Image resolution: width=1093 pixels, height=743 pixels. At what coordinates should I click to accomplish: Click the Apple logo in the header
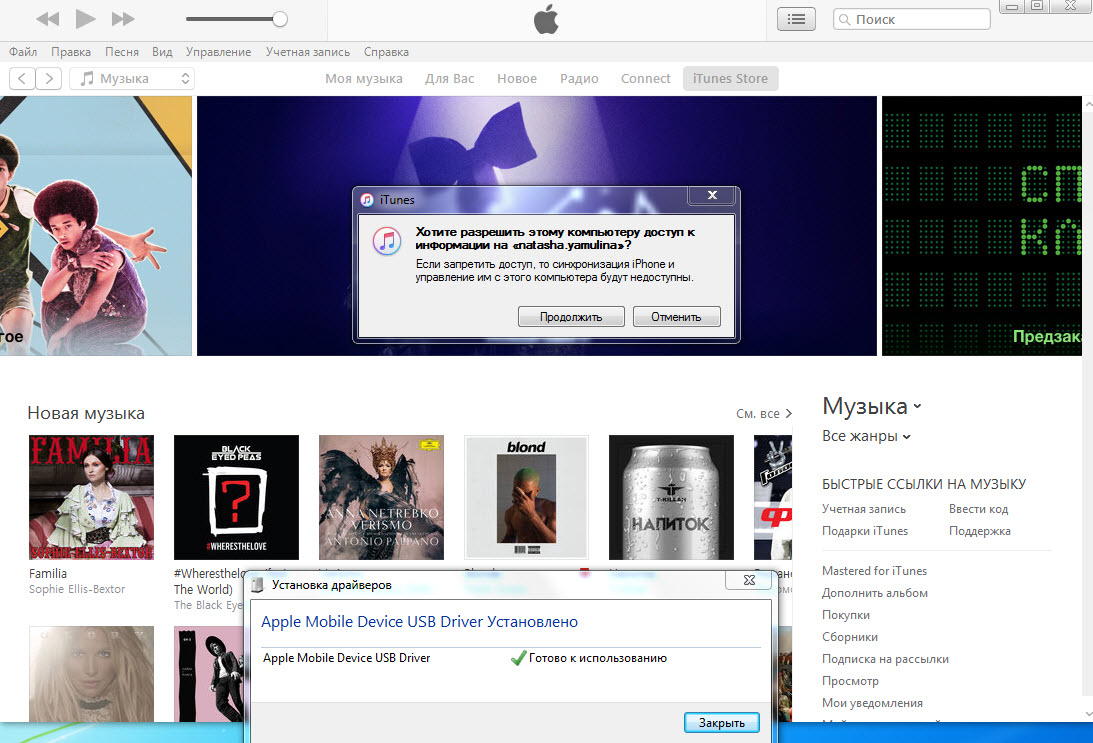point(546,19)
